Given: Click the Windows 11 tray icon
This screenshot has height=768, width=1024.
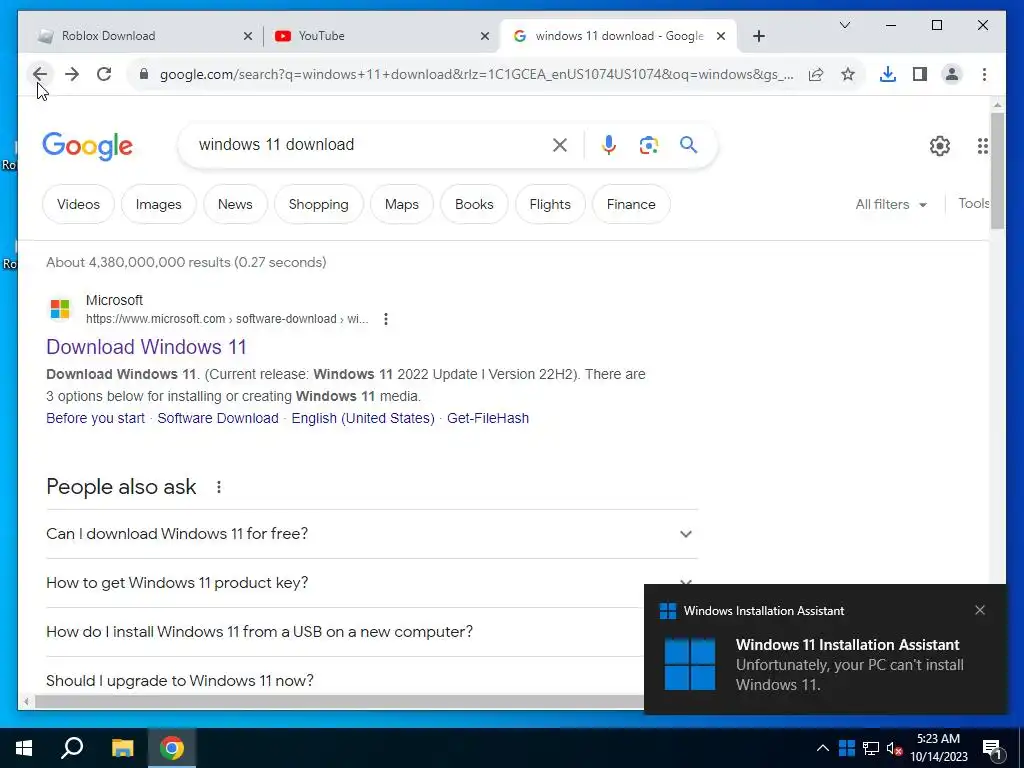Looking at the screenshot, I should (846, 748).
